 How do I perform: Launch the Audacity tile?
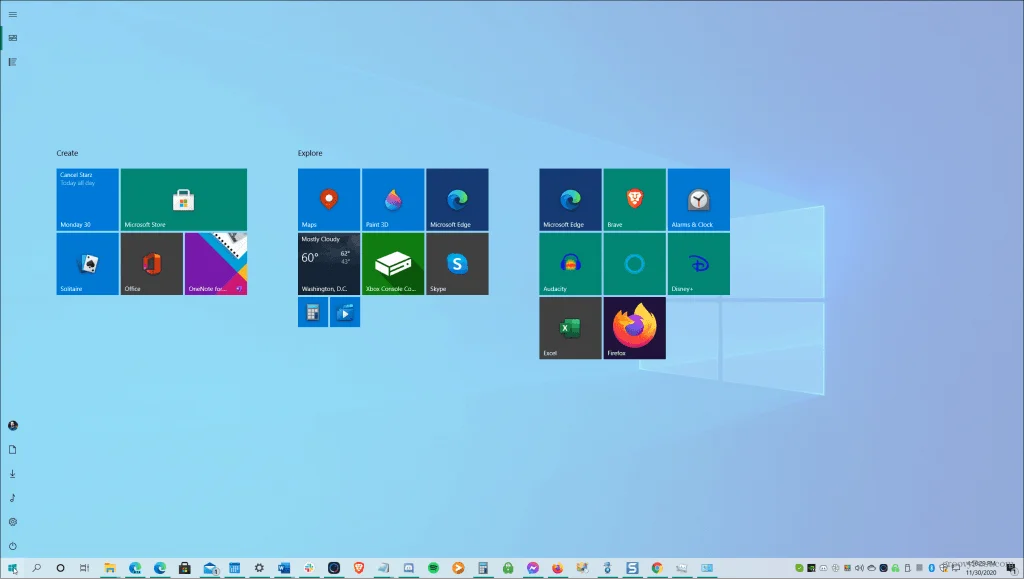[x=570, y=264]
